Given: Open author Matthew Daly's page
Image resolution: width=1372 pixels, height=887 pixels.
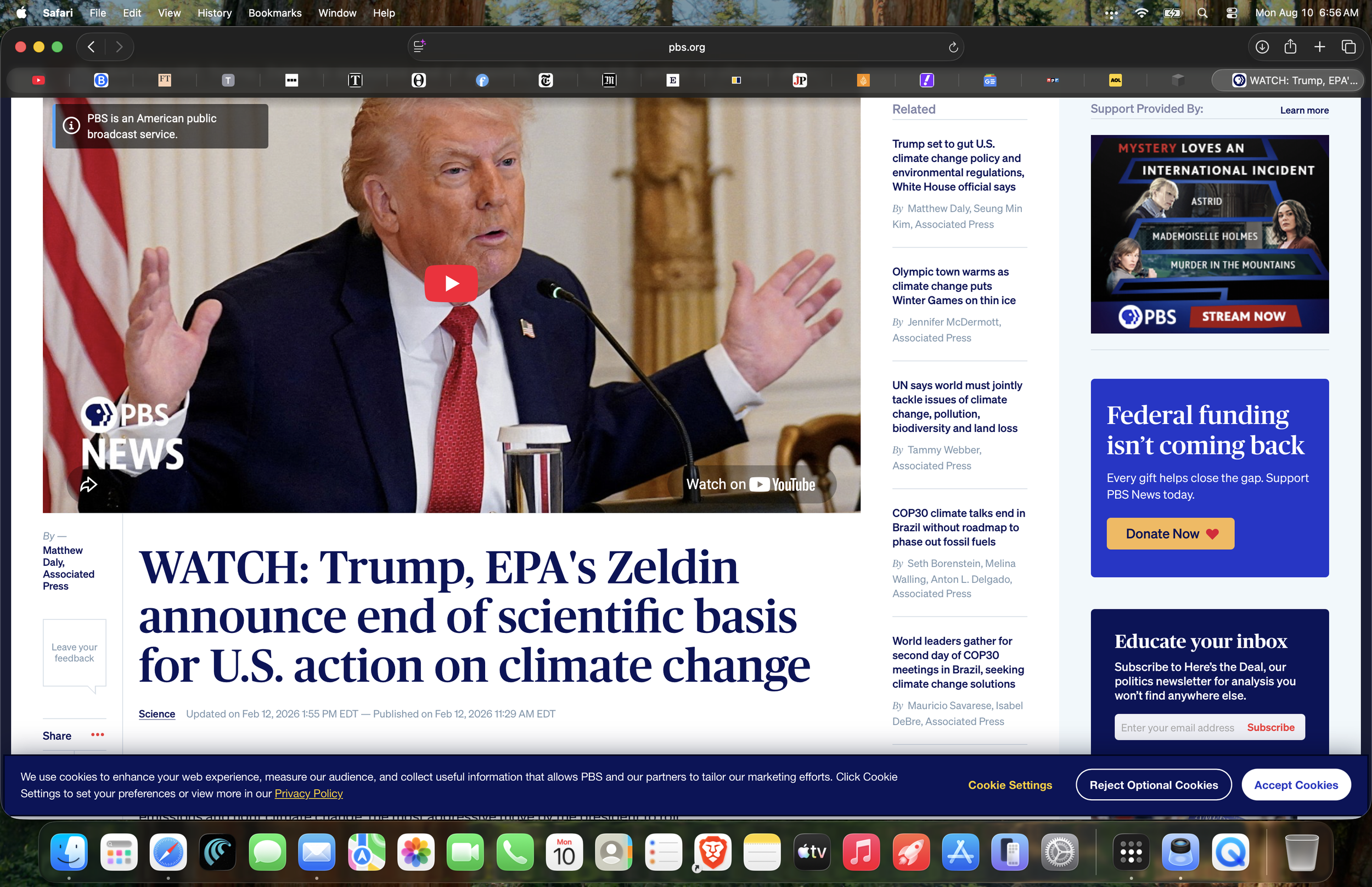Looking at the screenshot, I should pyautogui.click(x=69, y=568).
